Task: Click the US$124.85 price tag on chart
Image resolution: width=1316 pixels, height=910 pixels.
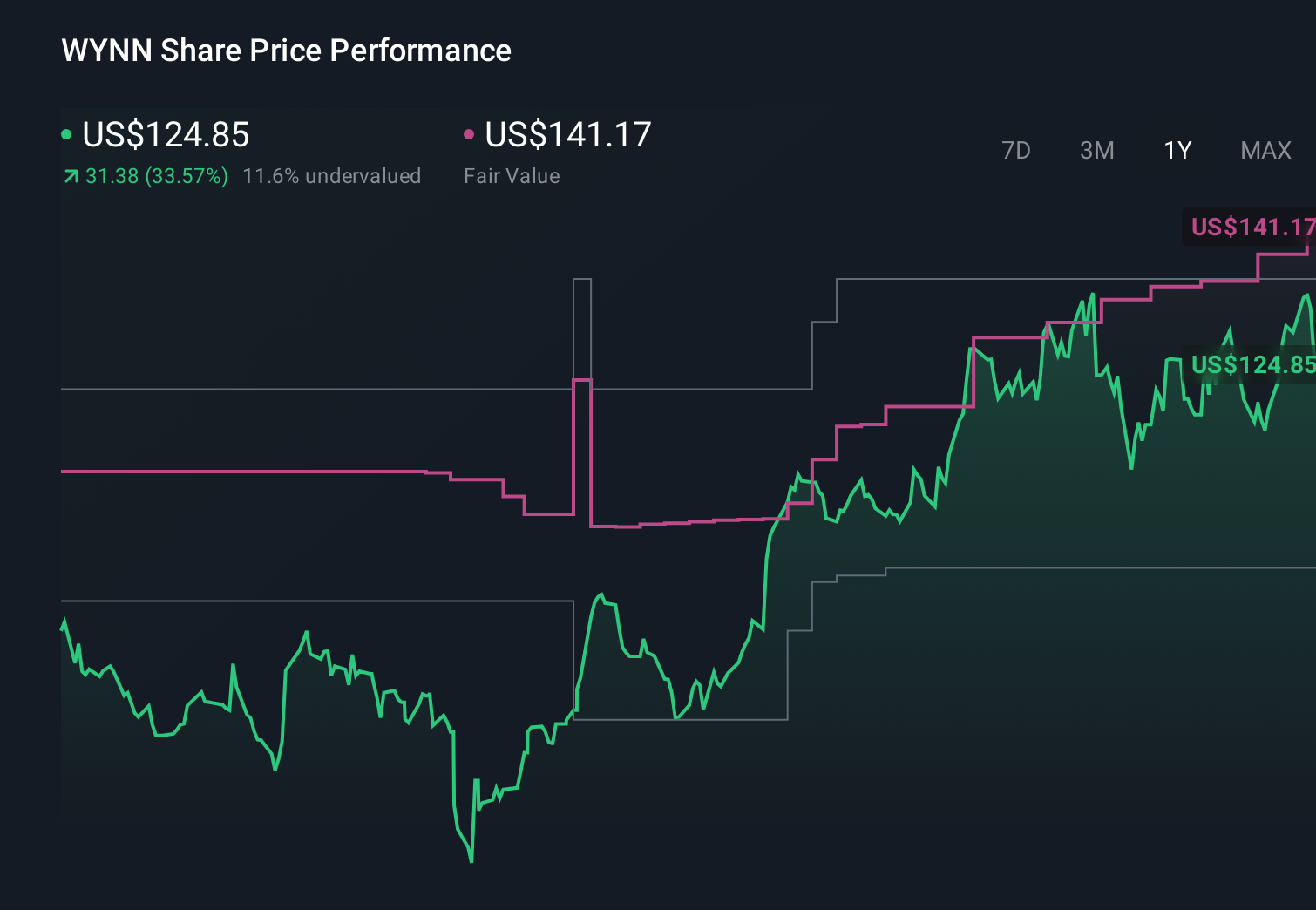Action: click(x=1252, y=365)
